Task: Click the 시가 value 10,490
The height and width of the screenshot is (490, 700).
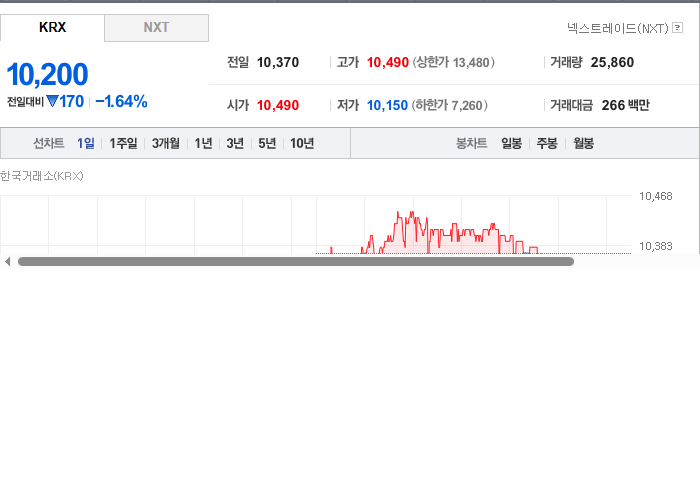Action: tap(278, 105)
